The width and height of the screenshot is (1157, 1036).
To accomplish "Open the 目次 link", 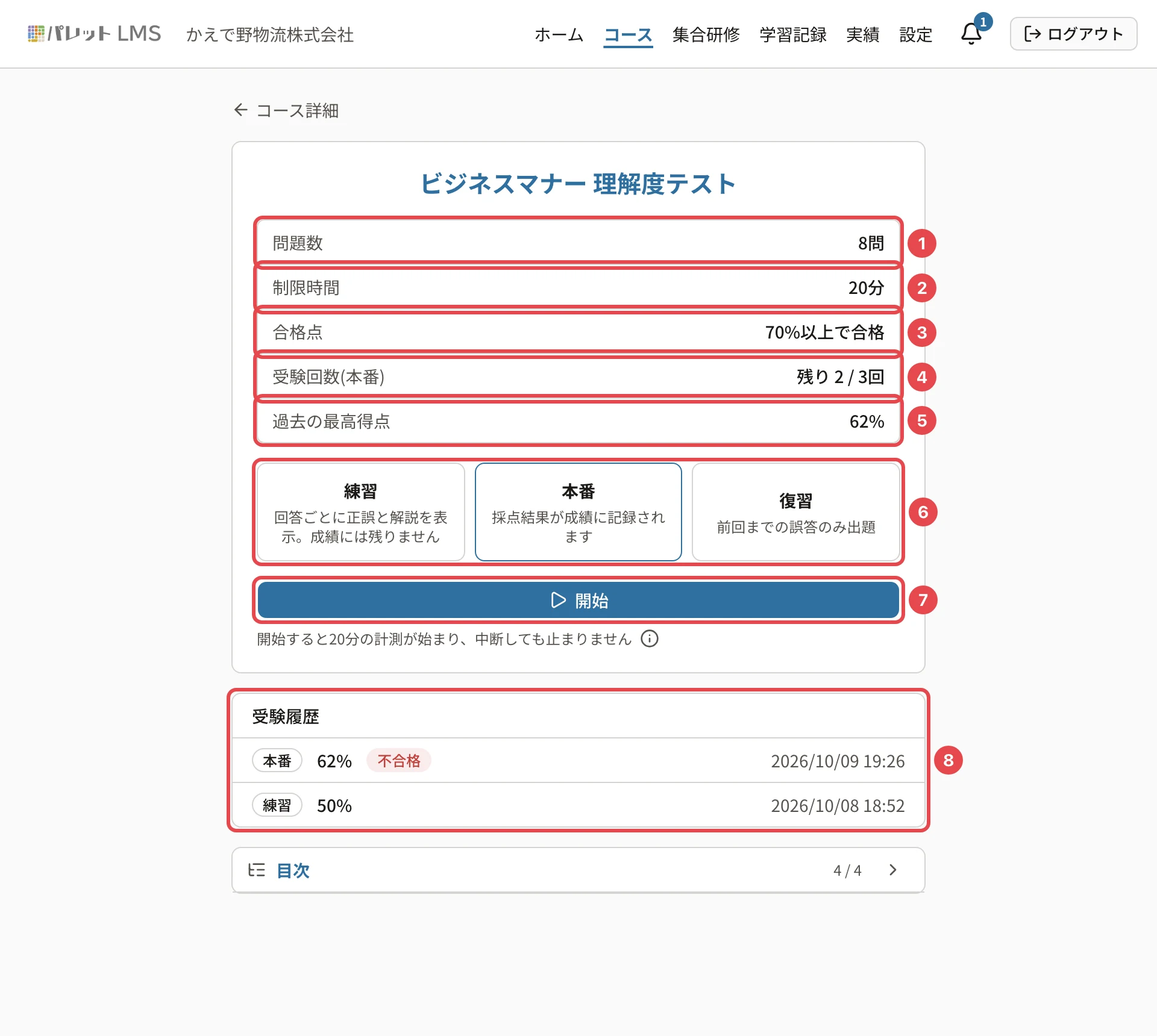I will coord(293,870).
